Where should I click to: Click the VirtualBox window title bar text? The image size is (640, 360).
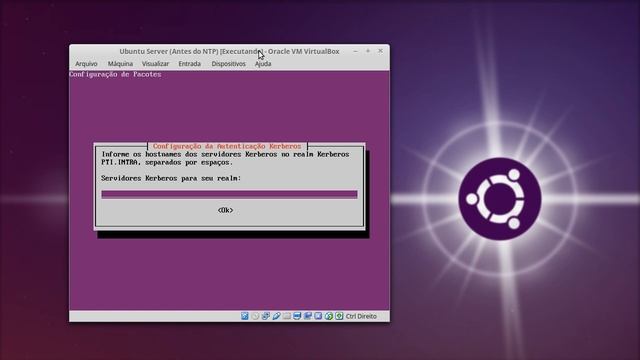point(229,51)
